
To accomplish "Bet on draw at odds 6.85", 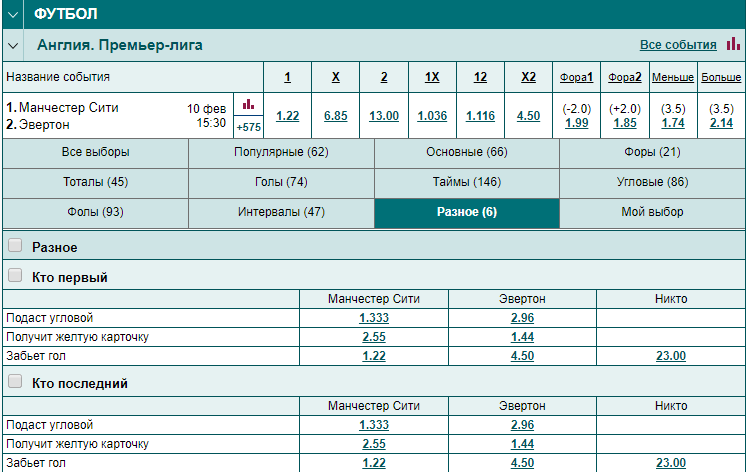I will (335, 116).
